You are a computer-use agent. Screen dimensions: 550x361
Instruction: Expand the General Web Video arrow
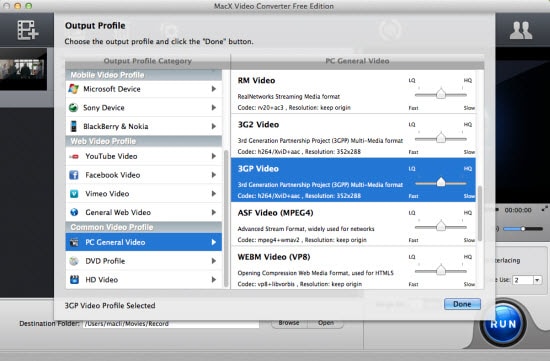pos(214,212)
